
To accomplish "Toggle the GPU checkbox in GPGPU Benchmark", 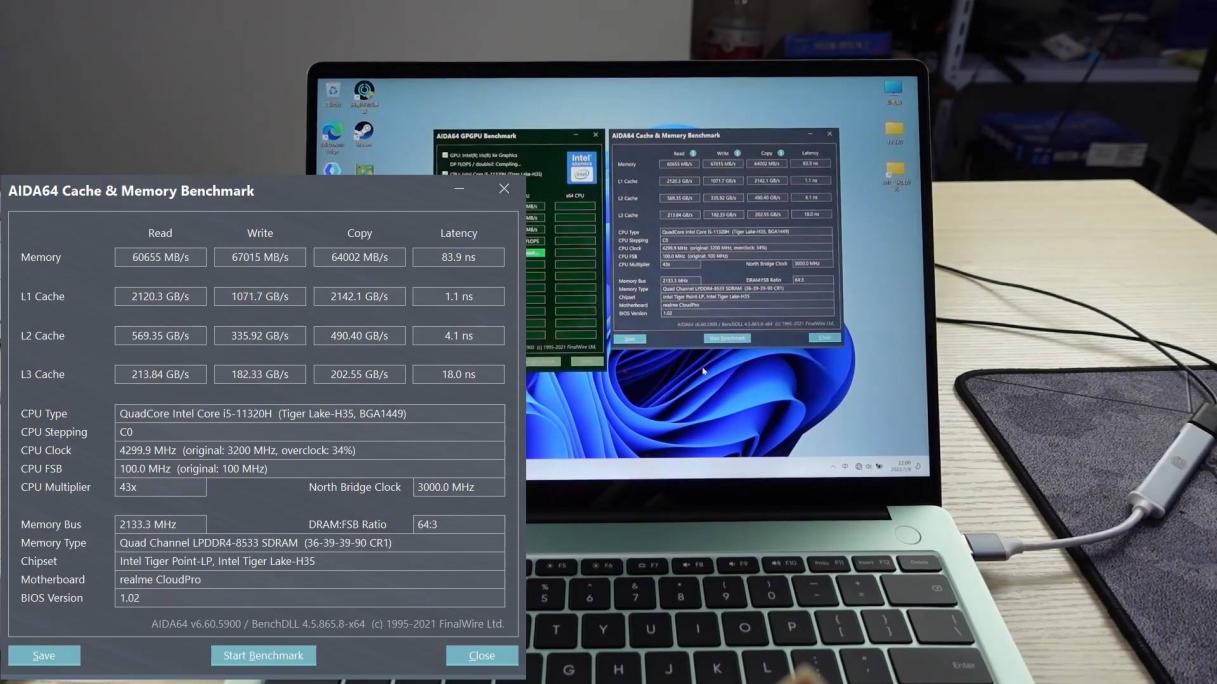I will tap(444, 155).
